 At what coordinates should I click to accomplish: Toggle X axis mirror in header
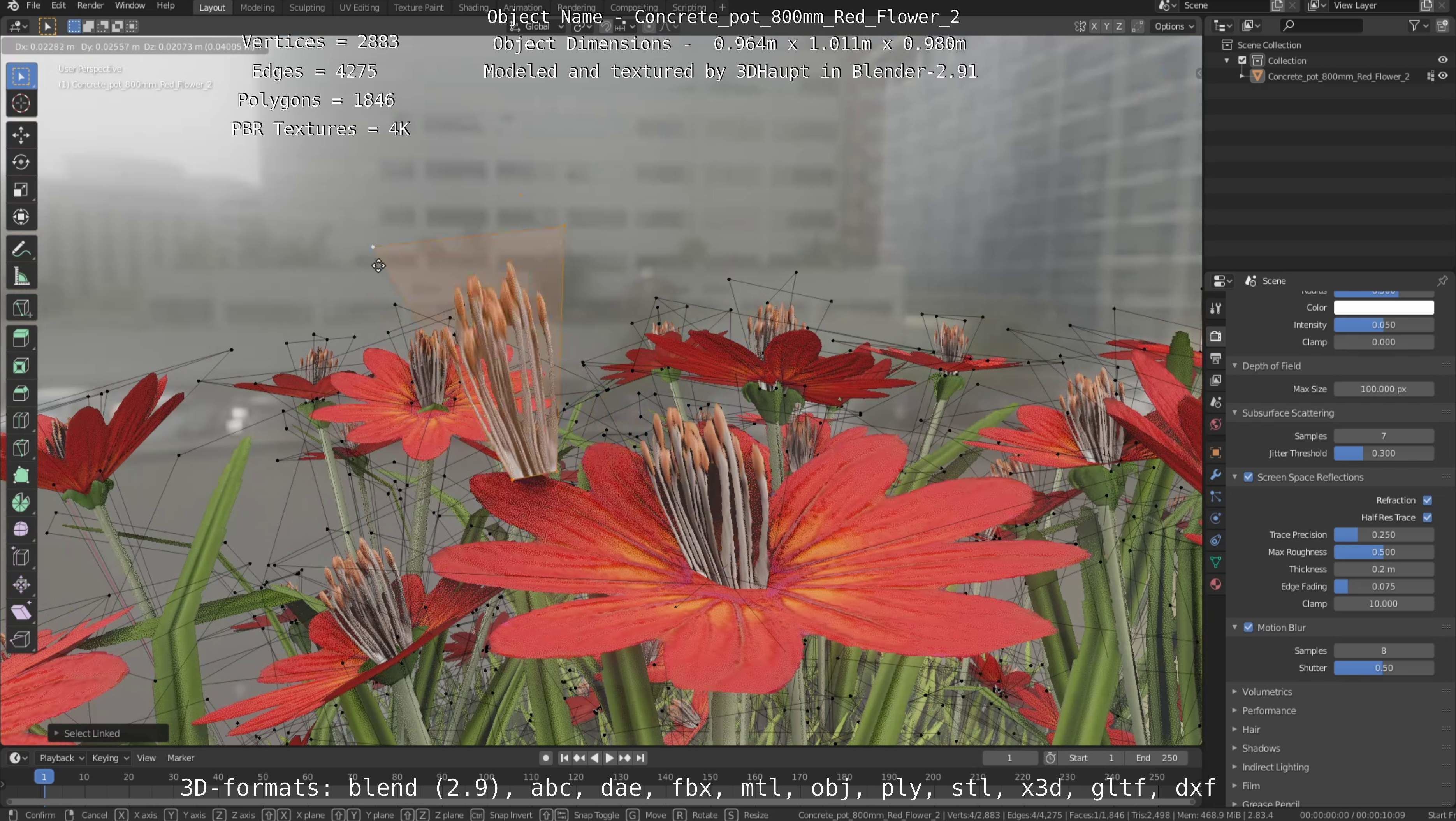[x=1094, y=26]
